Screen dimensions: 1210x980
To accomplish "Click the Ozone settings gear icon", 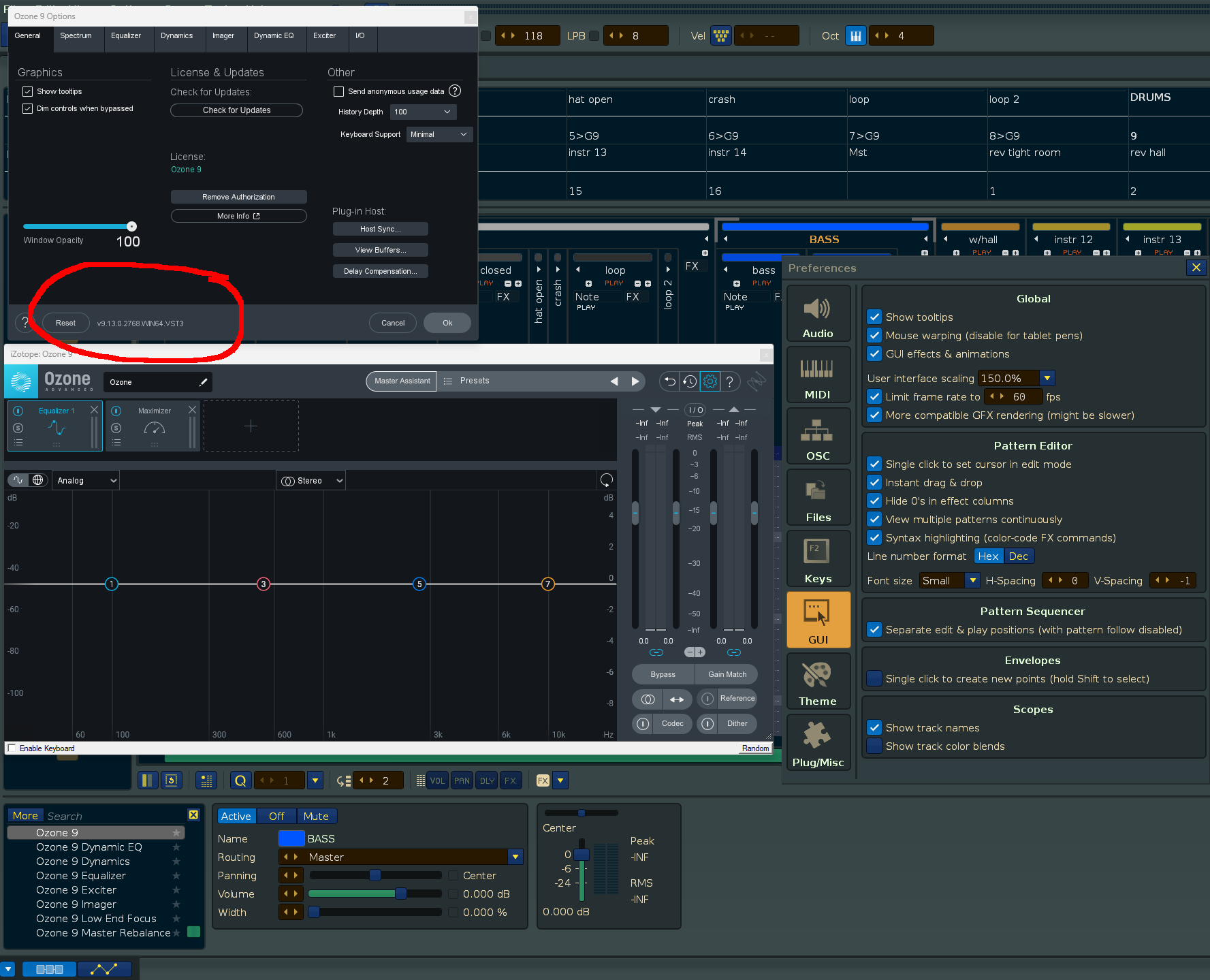I will click(x=710, y=381).
